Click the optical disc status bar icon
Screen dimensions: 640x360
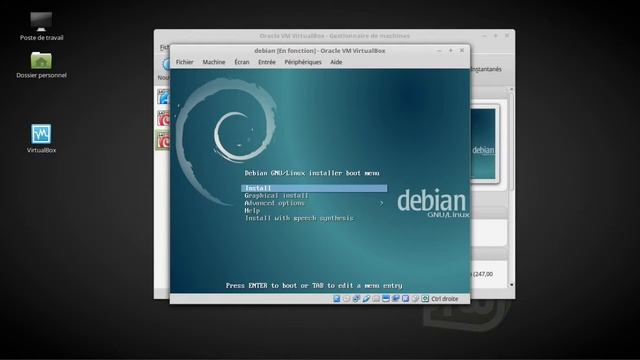click(347, 299)
